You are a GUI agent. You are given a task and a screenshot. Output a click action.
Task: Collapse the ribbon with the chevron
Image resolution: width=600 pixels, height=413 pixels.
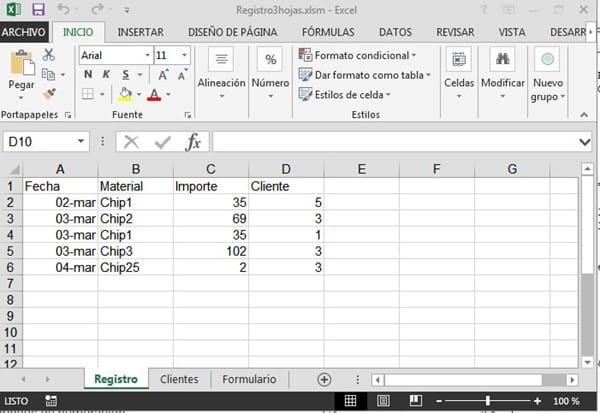[584, 114]
